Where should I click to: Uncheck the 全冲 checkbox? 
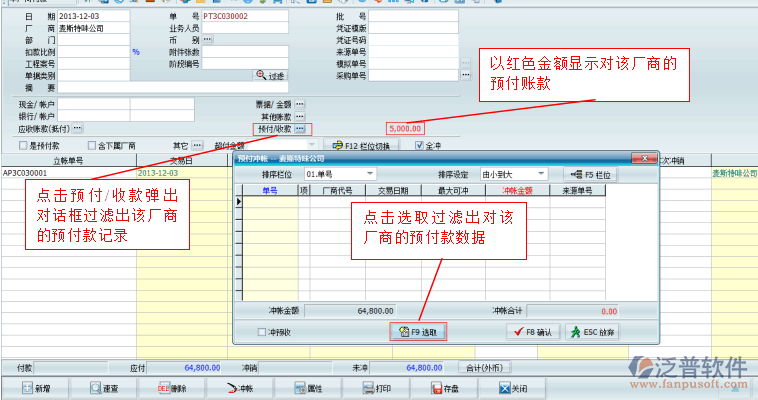point(419,145)
